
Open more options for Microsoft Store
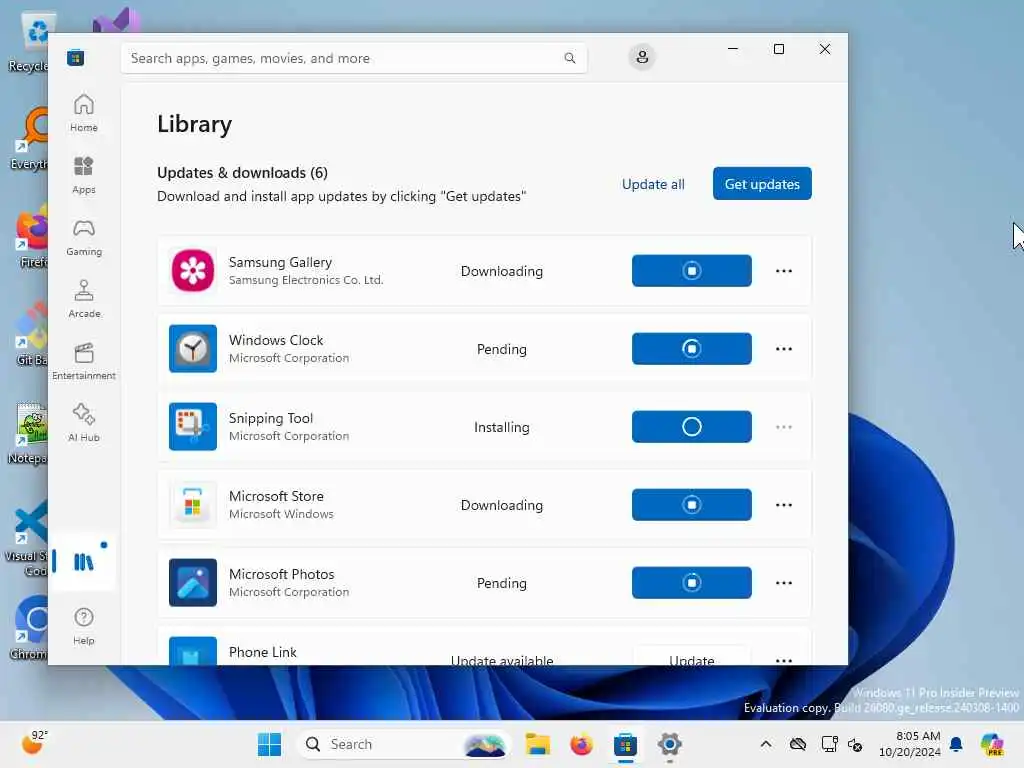(784, 504)
